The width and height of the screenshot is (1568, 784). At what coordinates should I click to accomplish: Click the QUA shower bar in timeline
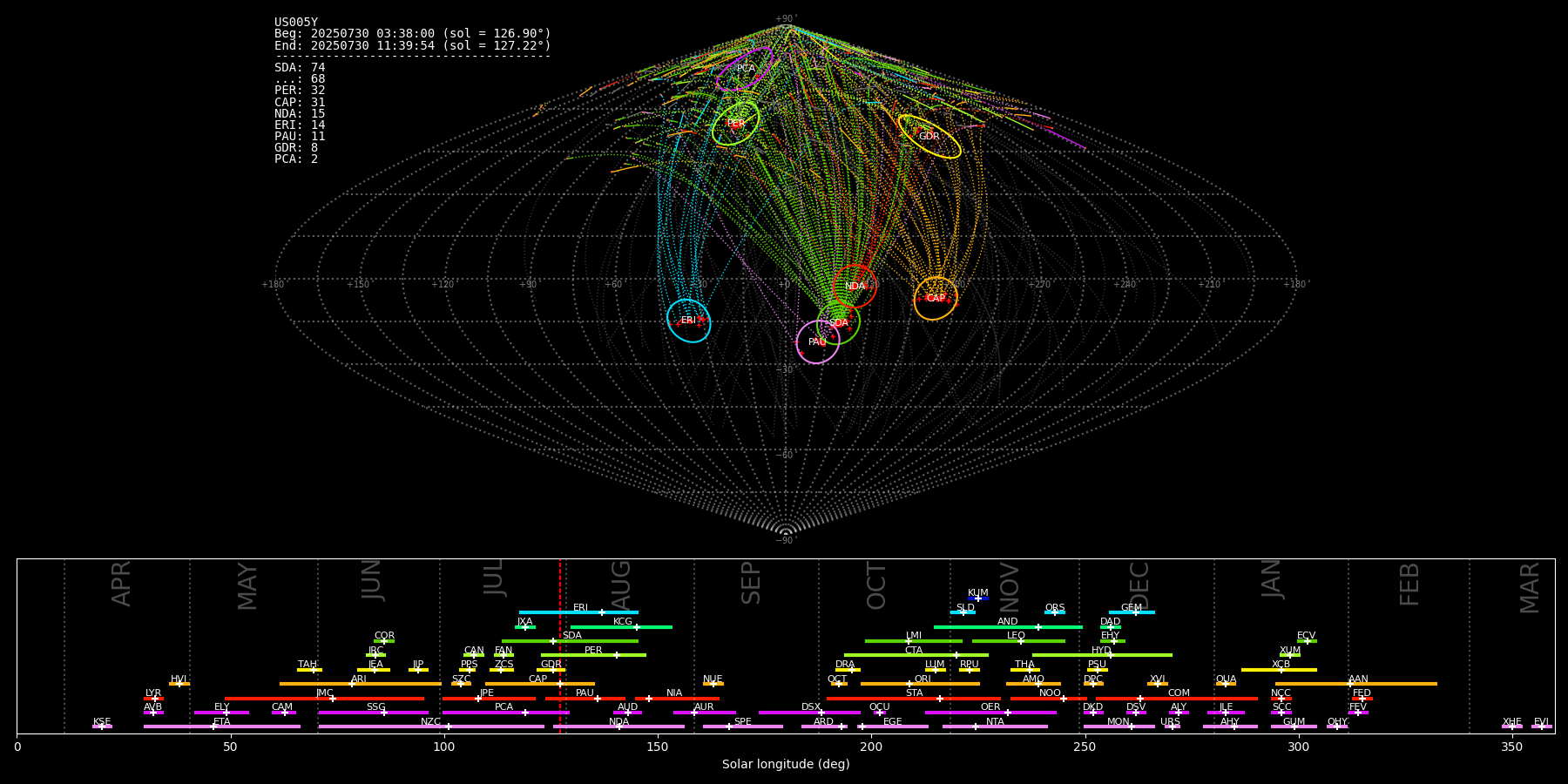(1226, 684)
